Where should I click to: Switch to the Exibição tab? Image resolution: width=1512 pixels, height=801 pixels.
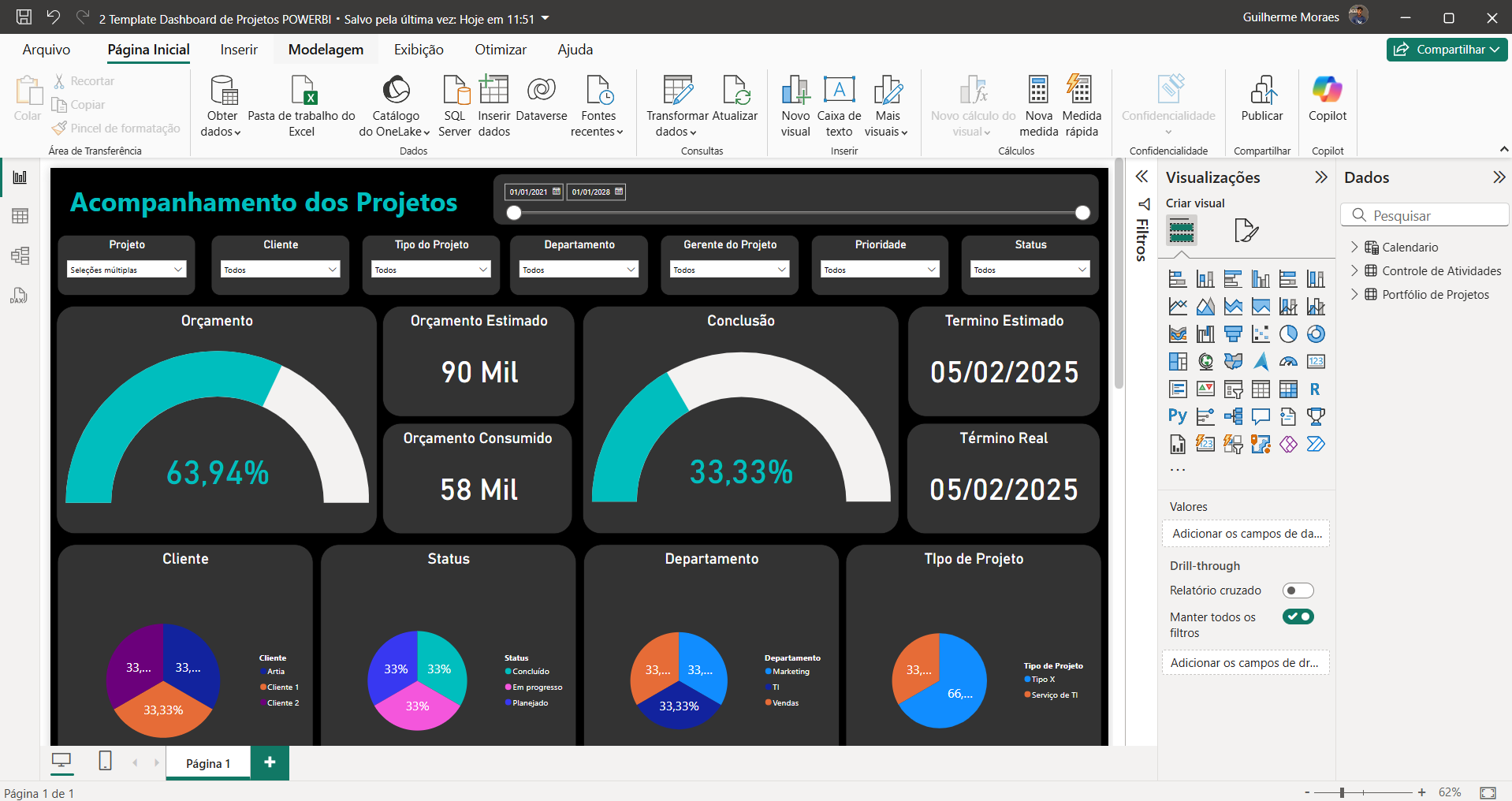(419, 50)
